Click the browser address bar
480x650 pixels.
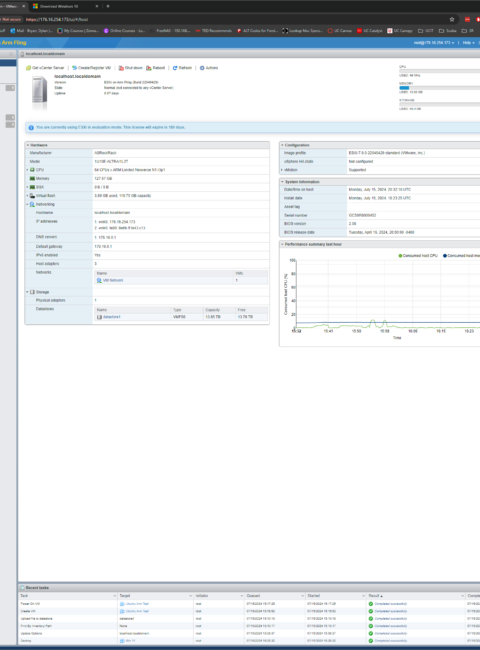click(236, 19)
